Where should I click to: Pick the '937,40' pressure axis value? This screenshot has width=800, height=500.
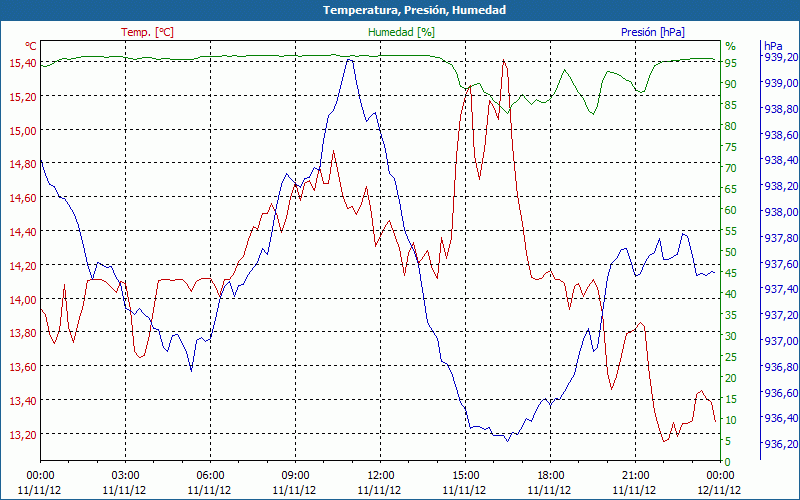[780, 289]
